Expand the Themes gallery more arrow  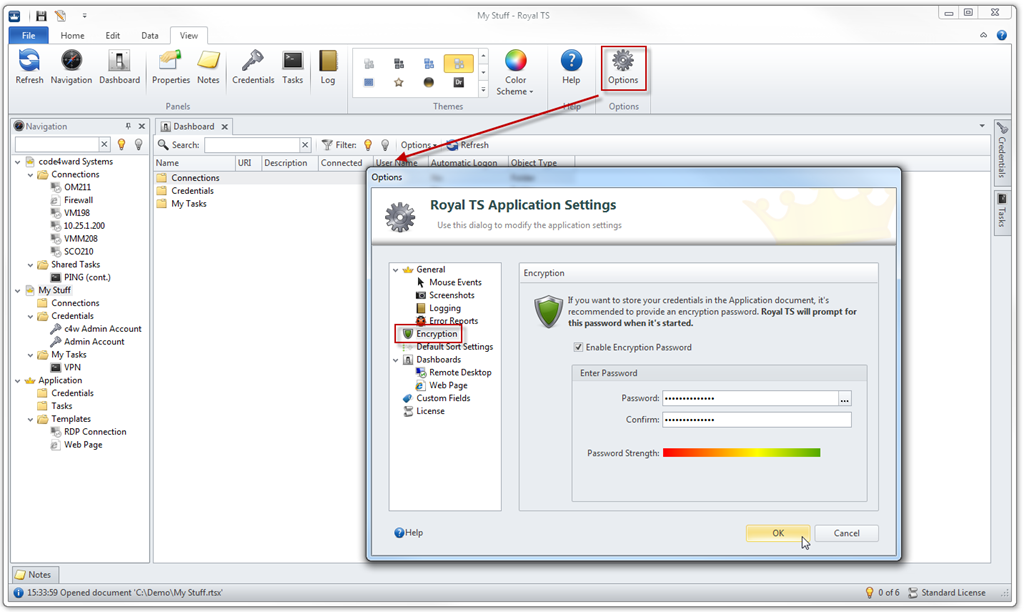483,89
